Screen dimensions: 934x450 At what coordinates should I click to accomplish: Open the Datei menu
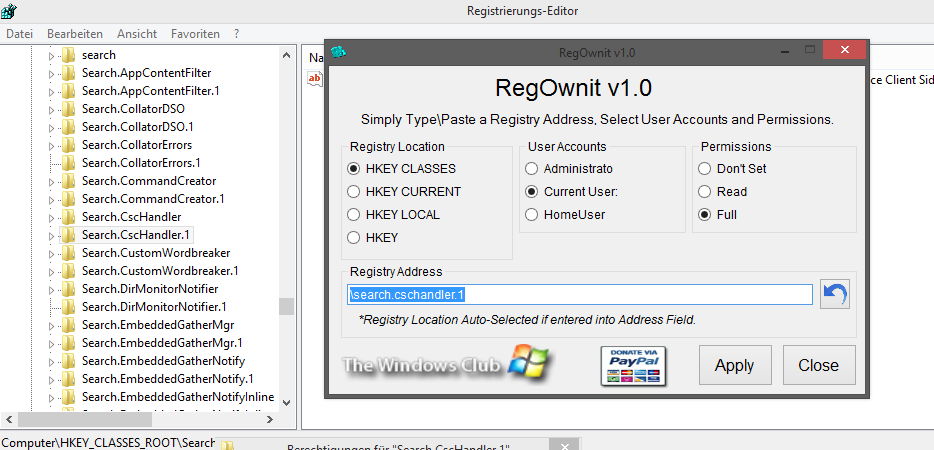(x=19, y=34)
